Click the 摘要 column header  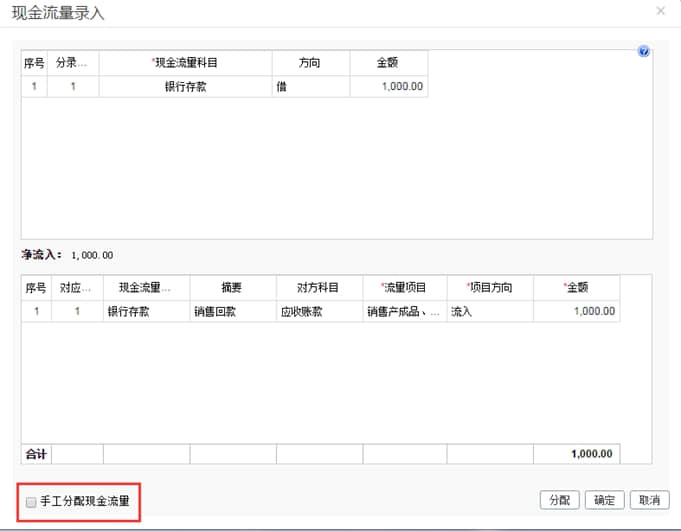point(233,287)
